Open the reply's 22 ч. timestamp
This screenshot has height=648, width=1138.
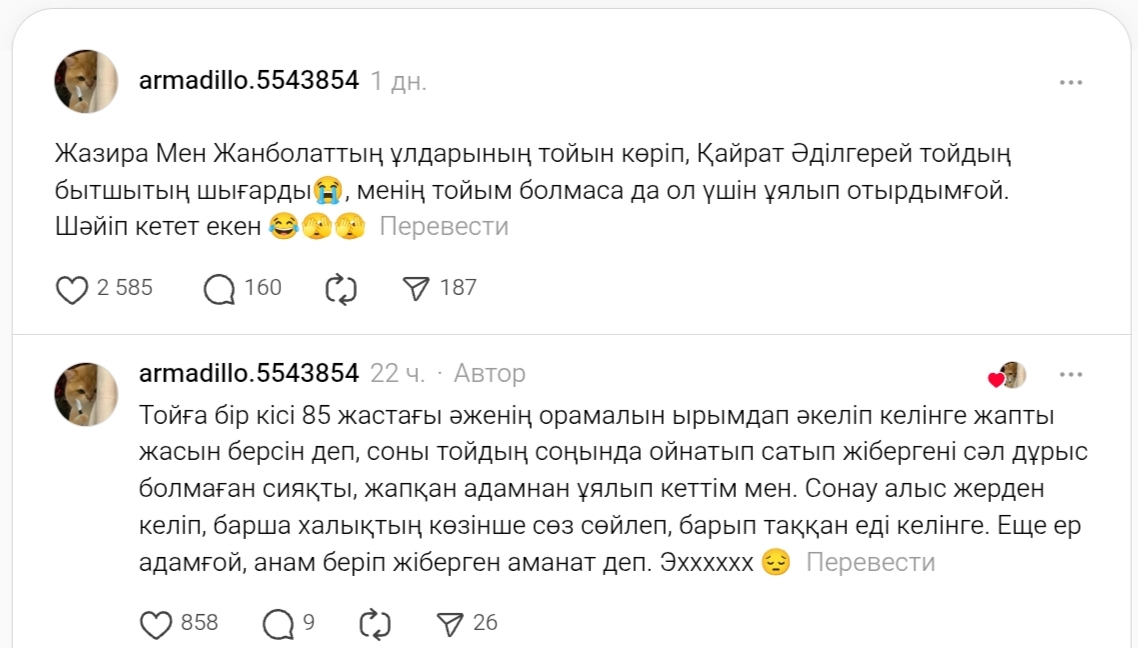coord(397,374)
